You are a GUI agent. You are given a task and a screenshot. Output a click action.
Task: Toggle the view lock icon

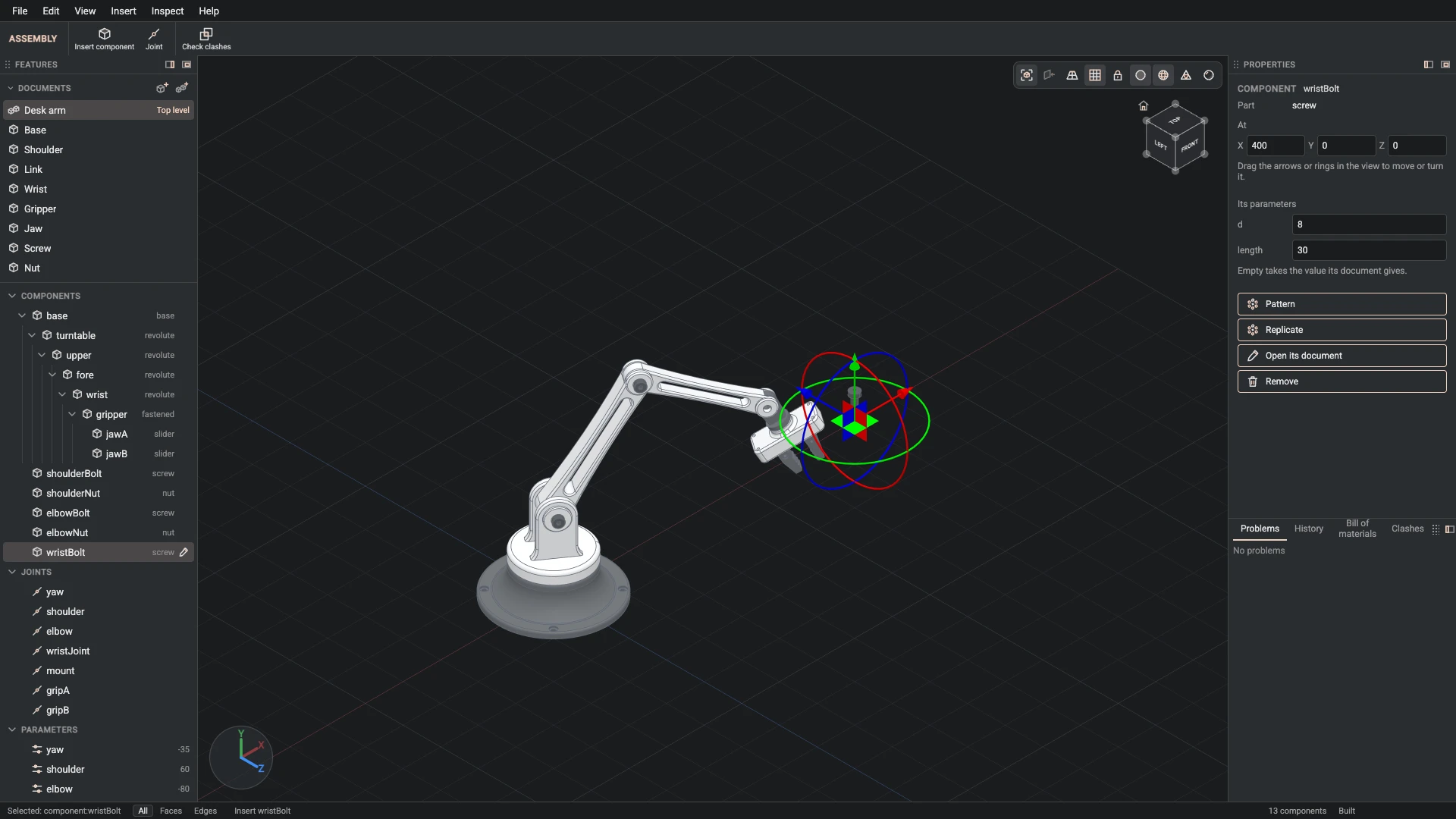click(1118, 75)
